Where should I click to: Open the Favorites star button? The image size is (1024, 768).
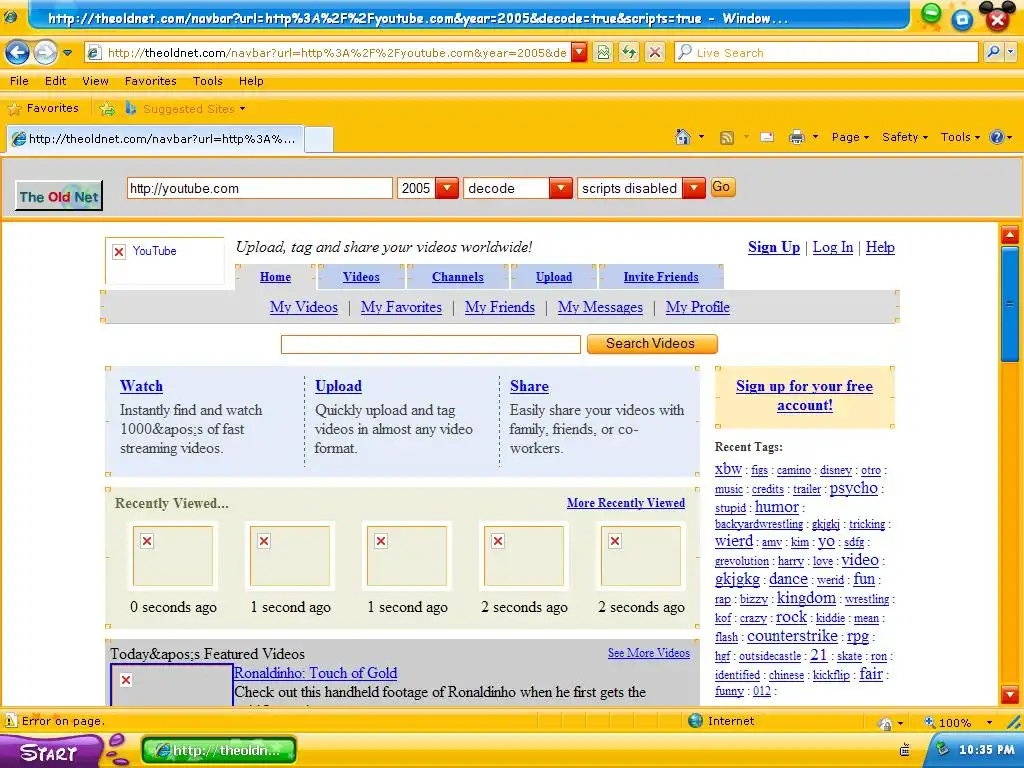pyautogui.click(x=43, y=108)
